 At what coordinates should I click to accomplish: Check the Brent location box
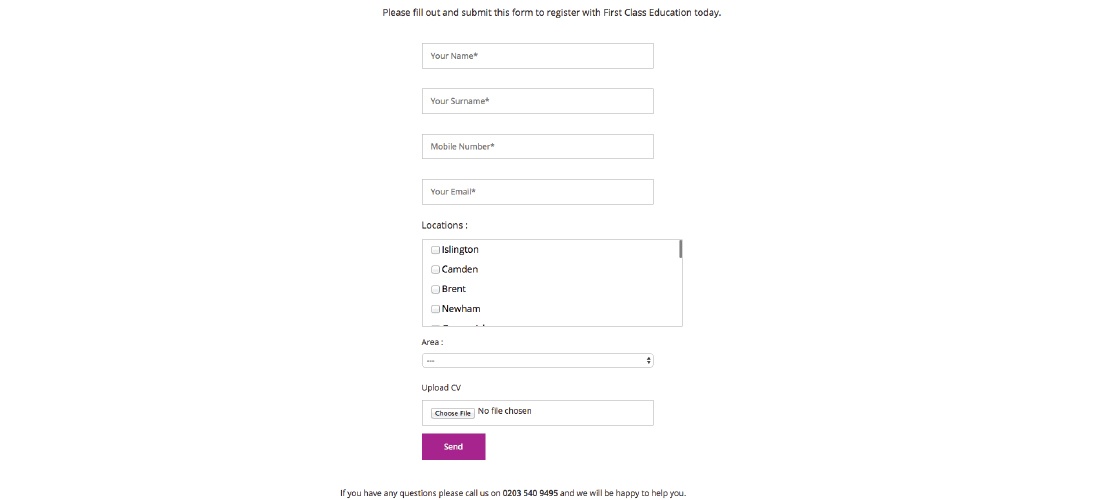coord(435,290)
